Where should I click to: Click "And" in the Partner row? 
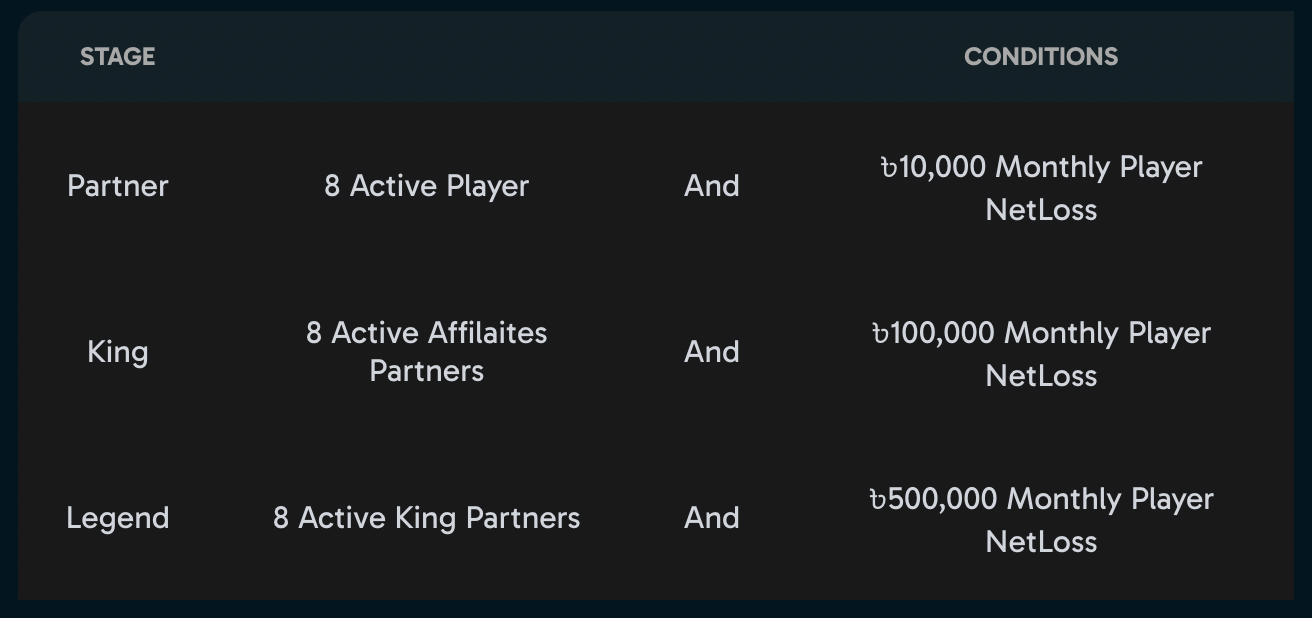coord(711,186)
